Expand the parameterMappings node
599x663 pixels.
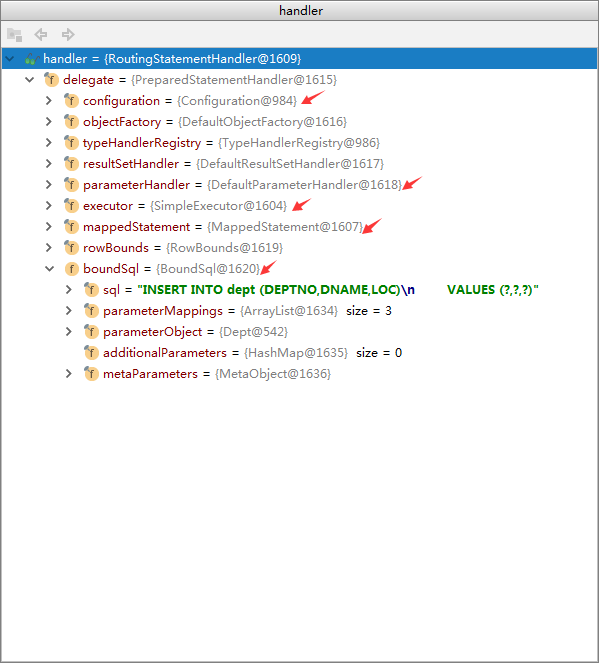coord(69,311)
